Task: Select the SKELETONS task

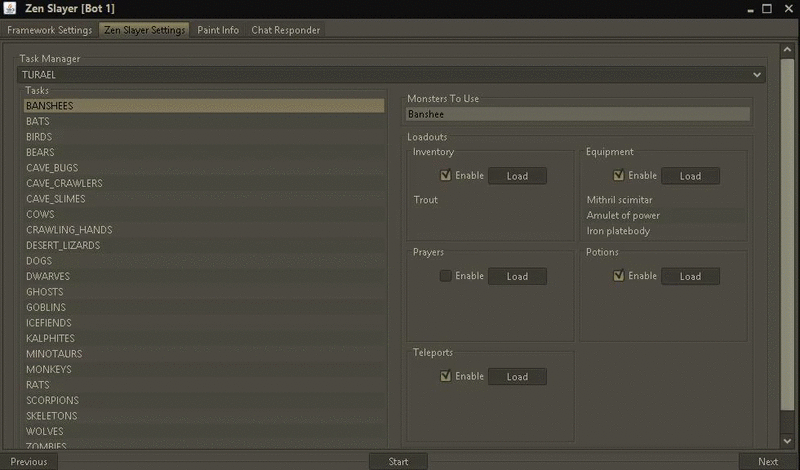Action: pyautogui.click(x=204, y=415)
